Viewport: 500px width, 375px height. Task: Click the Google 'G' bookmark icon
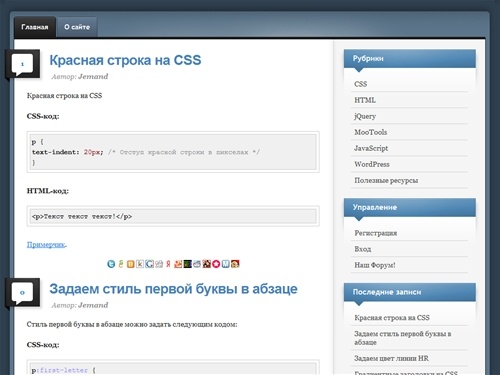pyautogui.click(x=149, y=264)
